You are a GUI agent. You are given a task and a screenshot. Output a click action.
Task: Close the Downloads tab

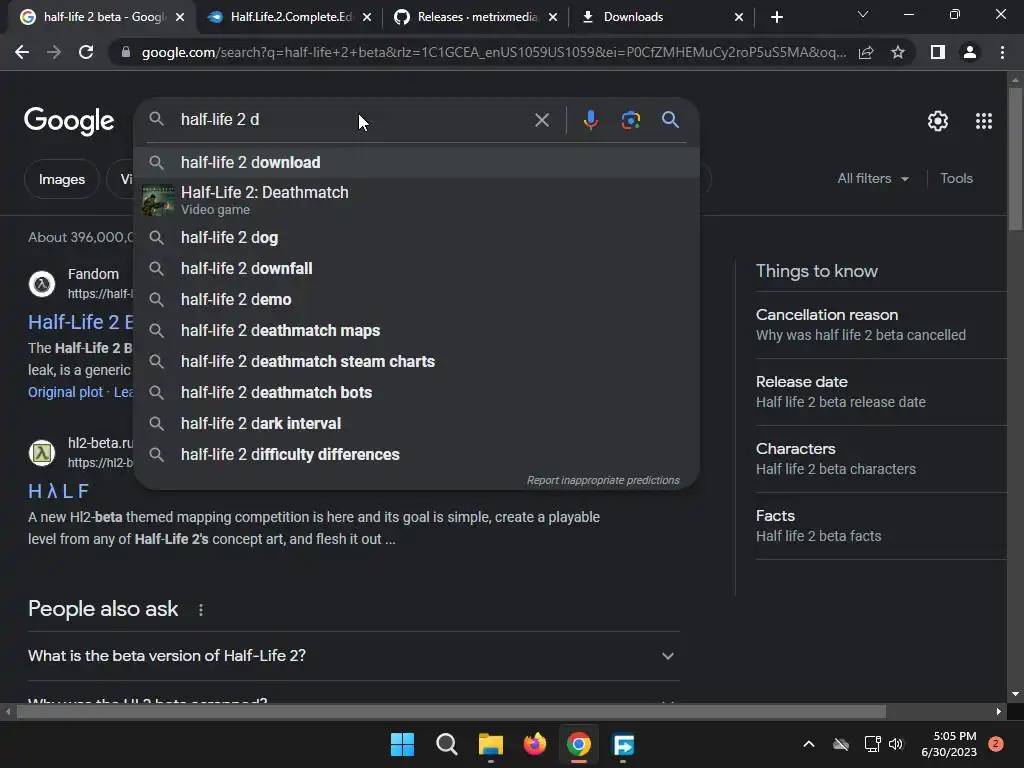[739, 17]
